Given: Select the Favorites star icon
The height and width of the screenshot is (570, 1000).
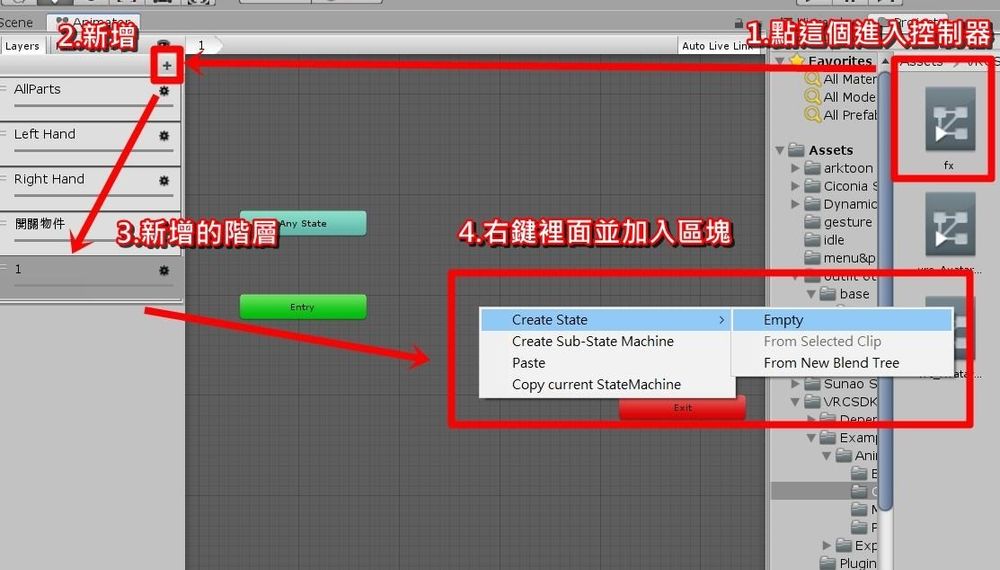Looking at the screenshot, I should coord(797,61).
